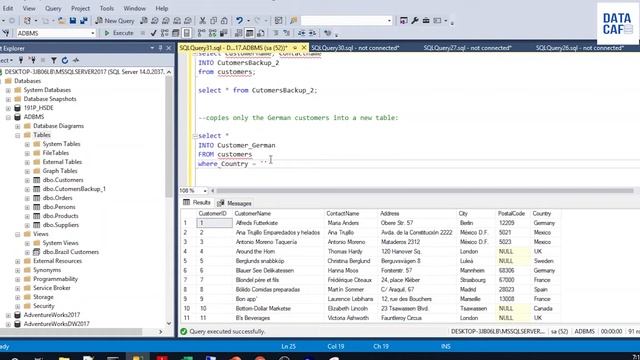The image size is (640, 360).
Task: Click the Open File folder icon
Action: tap(62, 20)
